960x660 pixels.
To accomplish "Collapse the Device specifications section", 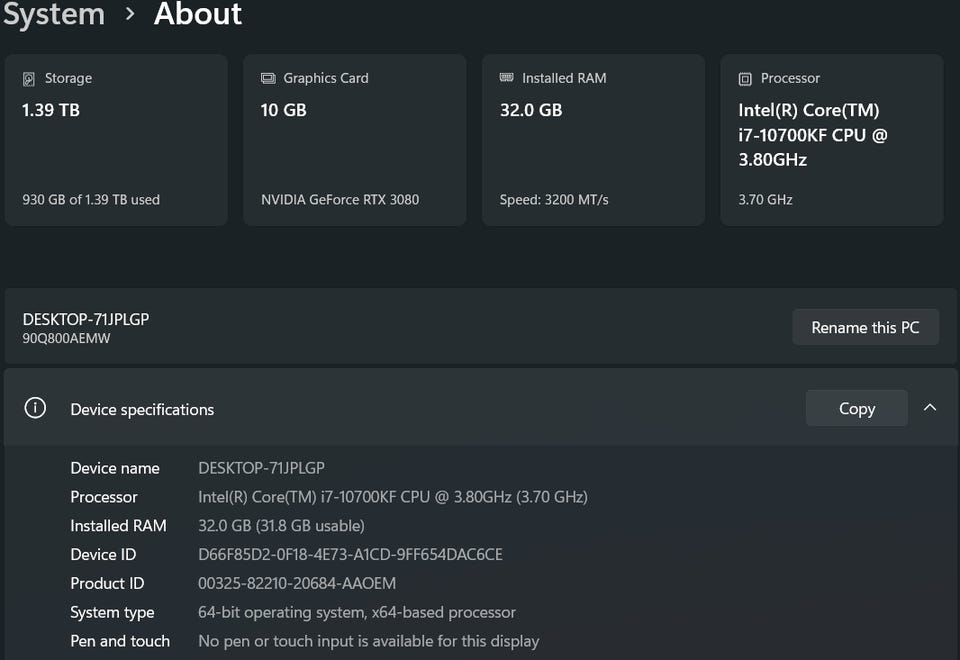I will 930,408.
